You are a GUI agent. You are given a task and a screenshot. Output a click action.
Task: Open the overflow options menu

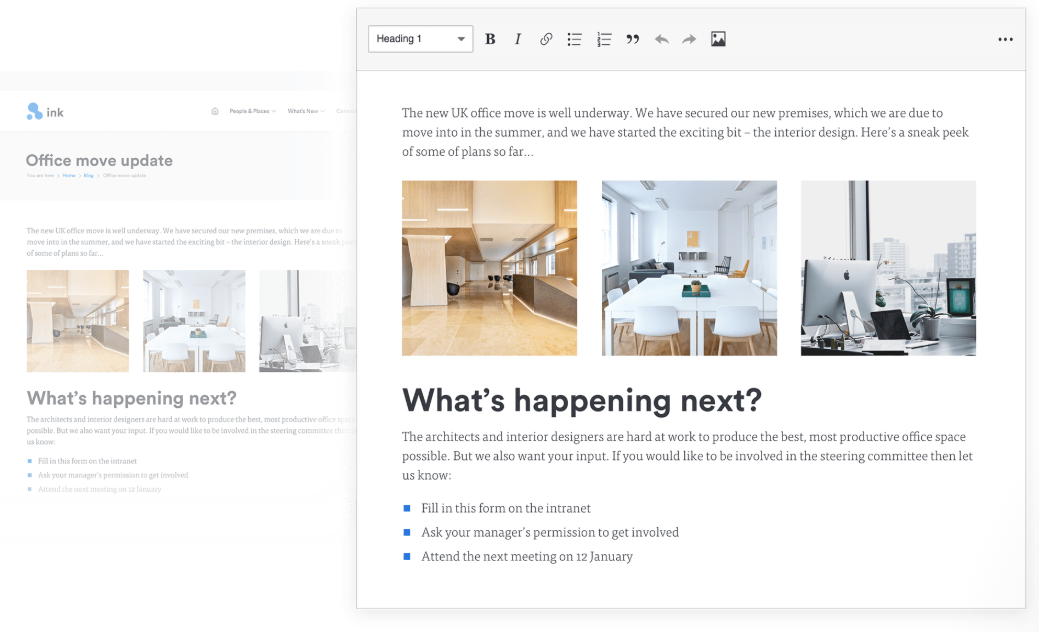pyautogui.click(x=1004, y=39)
